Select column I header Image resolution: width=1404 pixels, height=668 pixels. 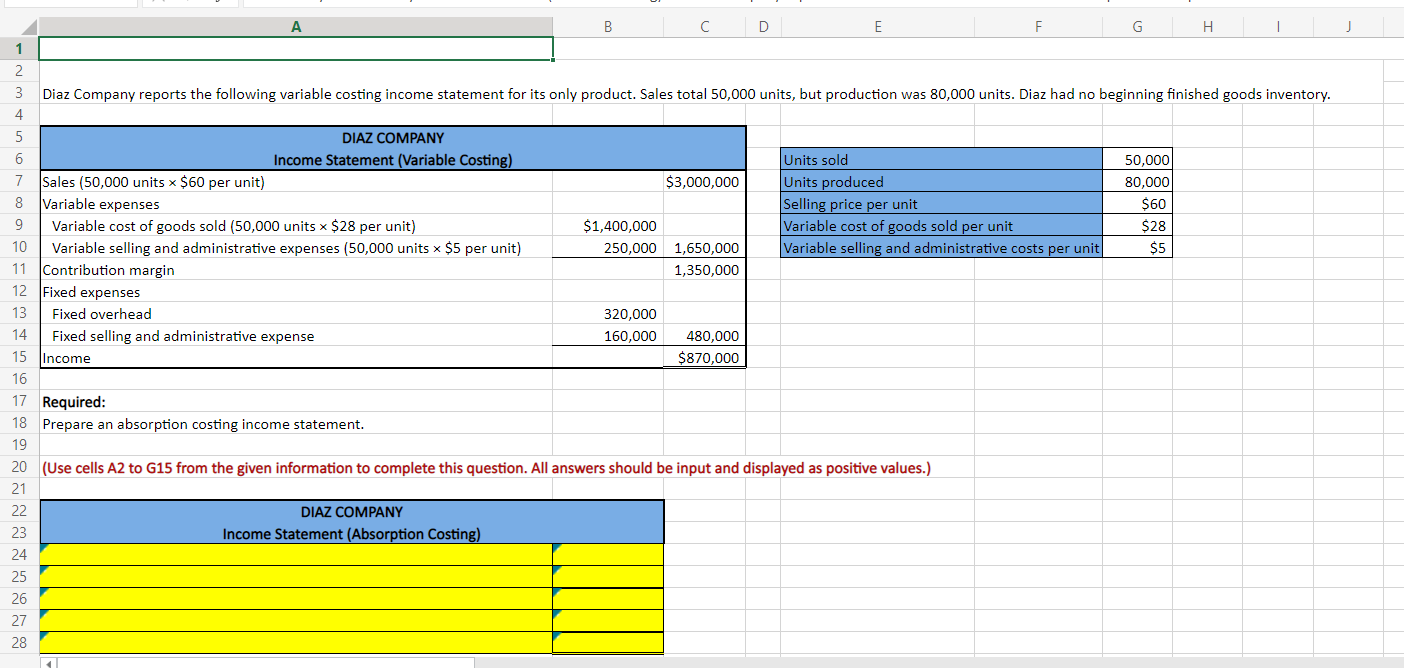[1277, 28]
